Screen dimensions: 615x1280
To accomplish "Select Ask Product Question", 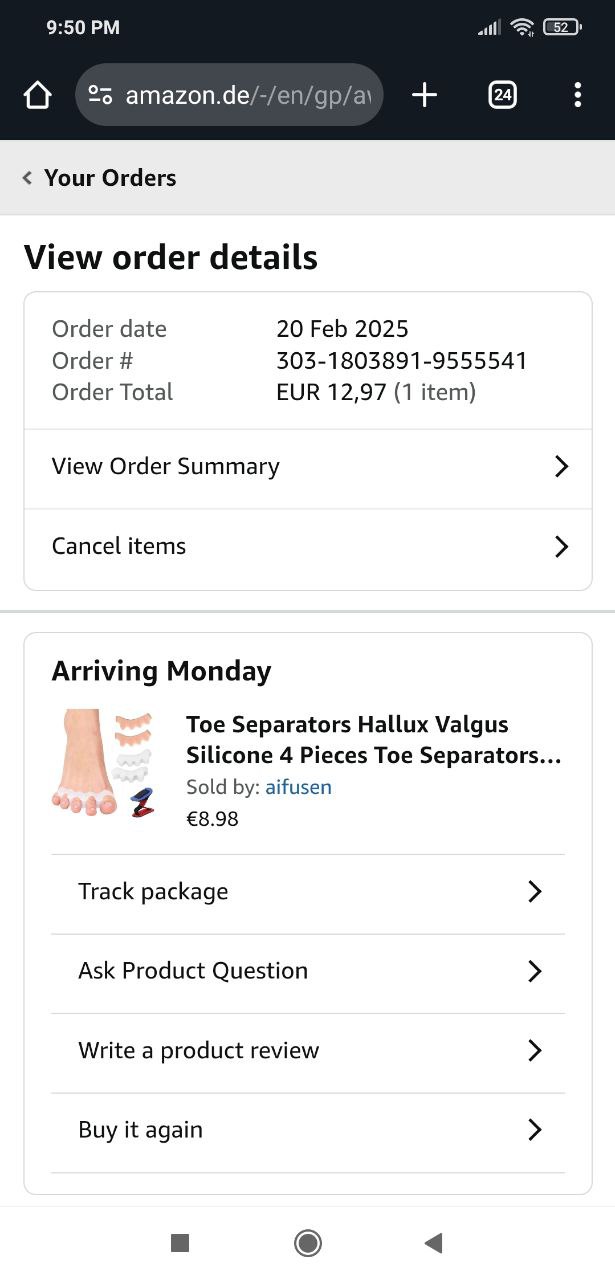I will tap(193, 971).
